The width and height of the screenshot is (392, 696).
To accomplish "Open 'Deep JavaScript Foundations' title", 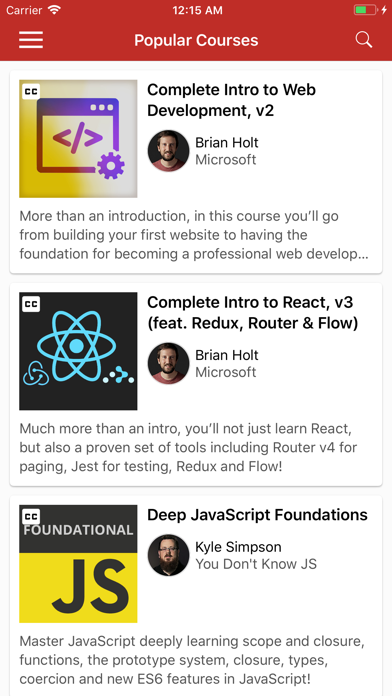I will tap(257, 515).
